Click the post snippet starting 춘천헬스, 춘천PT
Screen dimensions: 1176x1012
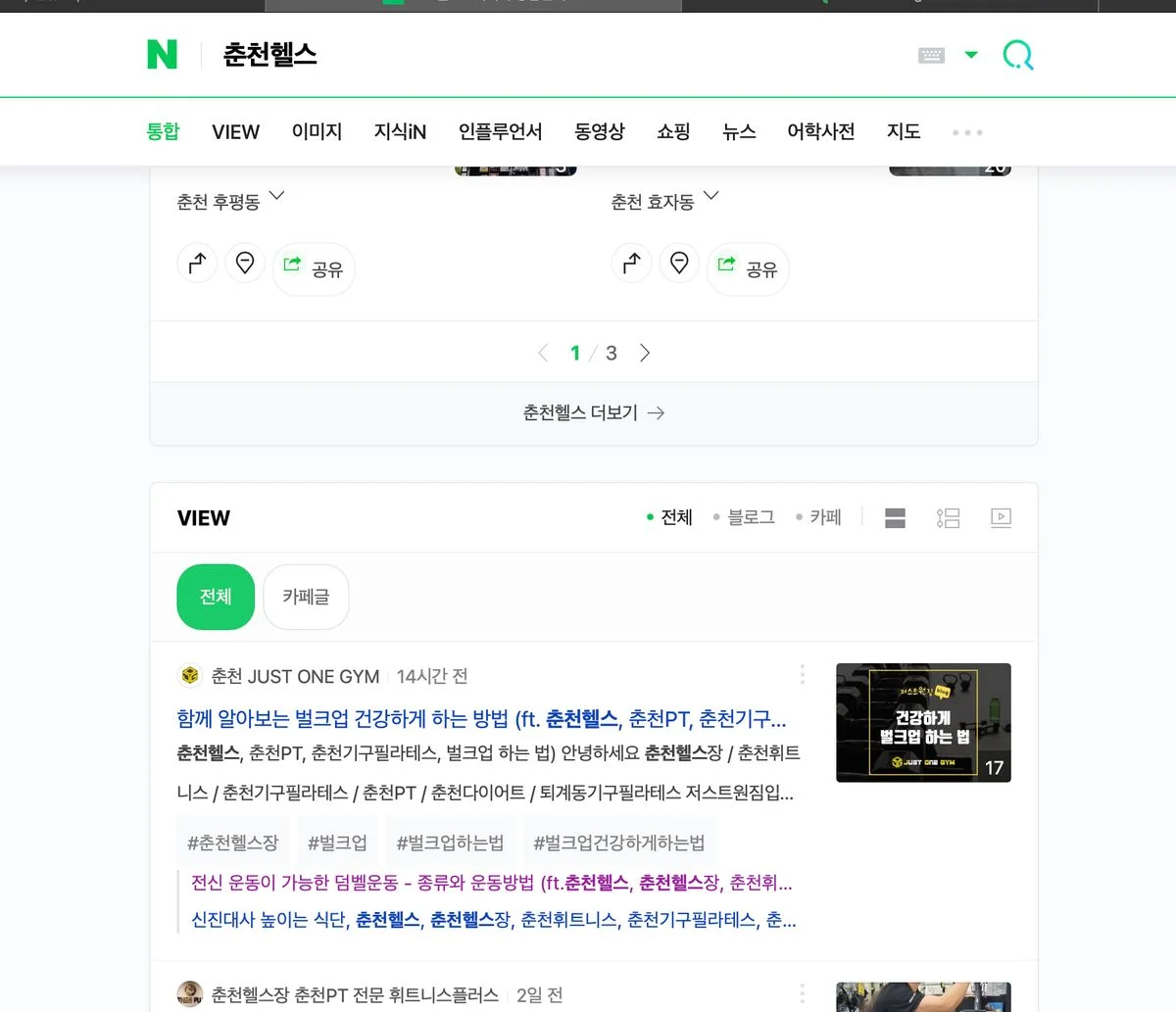[488, 773]
